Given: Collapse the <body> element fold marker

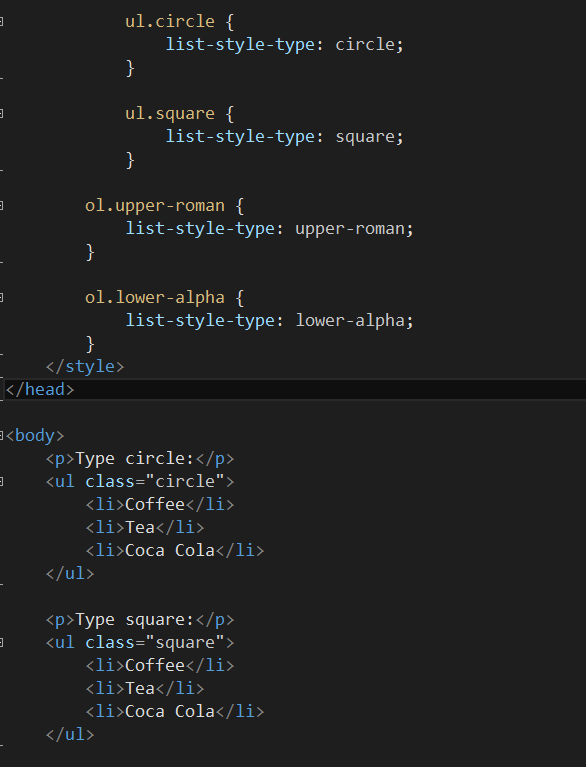Looking at the screenshot, I should (x=1, y=435).
